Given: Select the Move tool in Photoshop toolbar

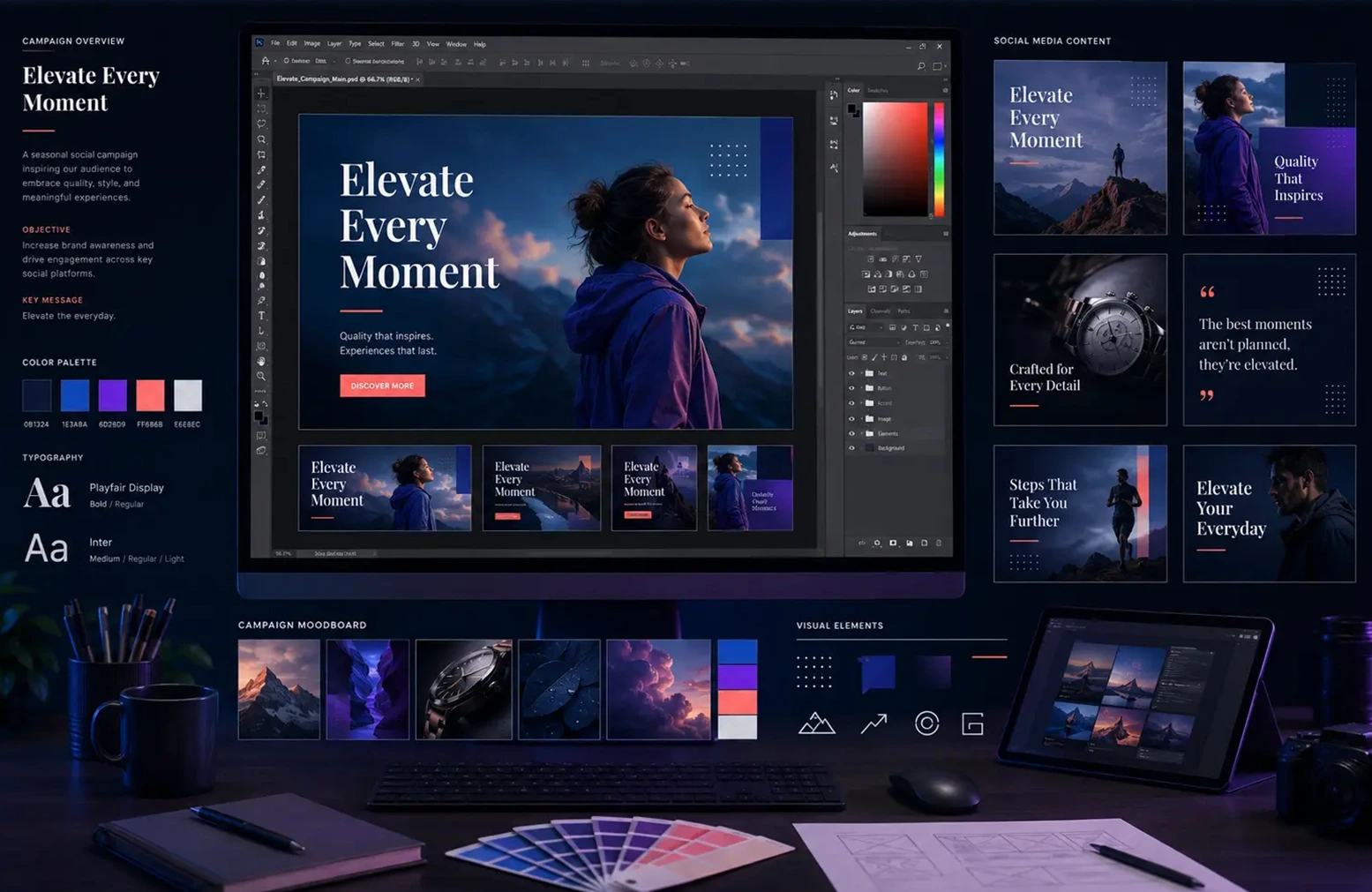Looking at the screenshot, I should 261,94.
